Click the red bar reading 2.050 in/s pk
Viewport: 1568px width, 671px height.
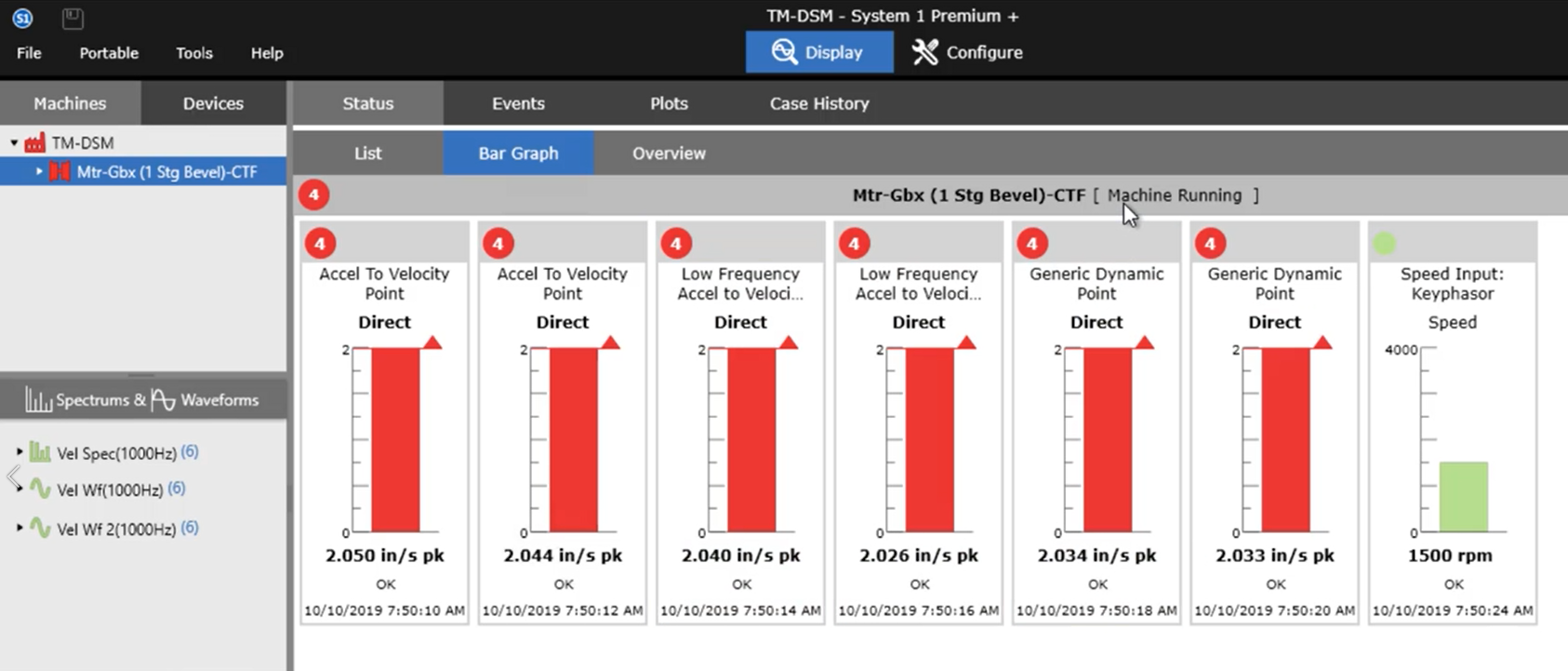[395, 439]
